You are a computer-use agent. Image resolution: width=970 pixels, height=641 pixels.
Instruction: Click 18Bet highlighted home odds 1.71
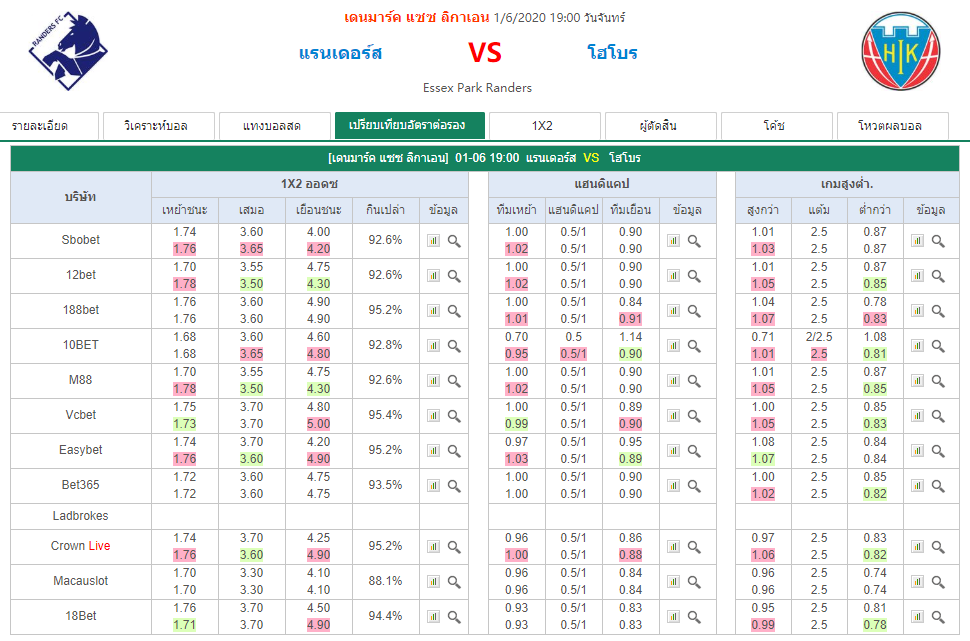[184, 625]
